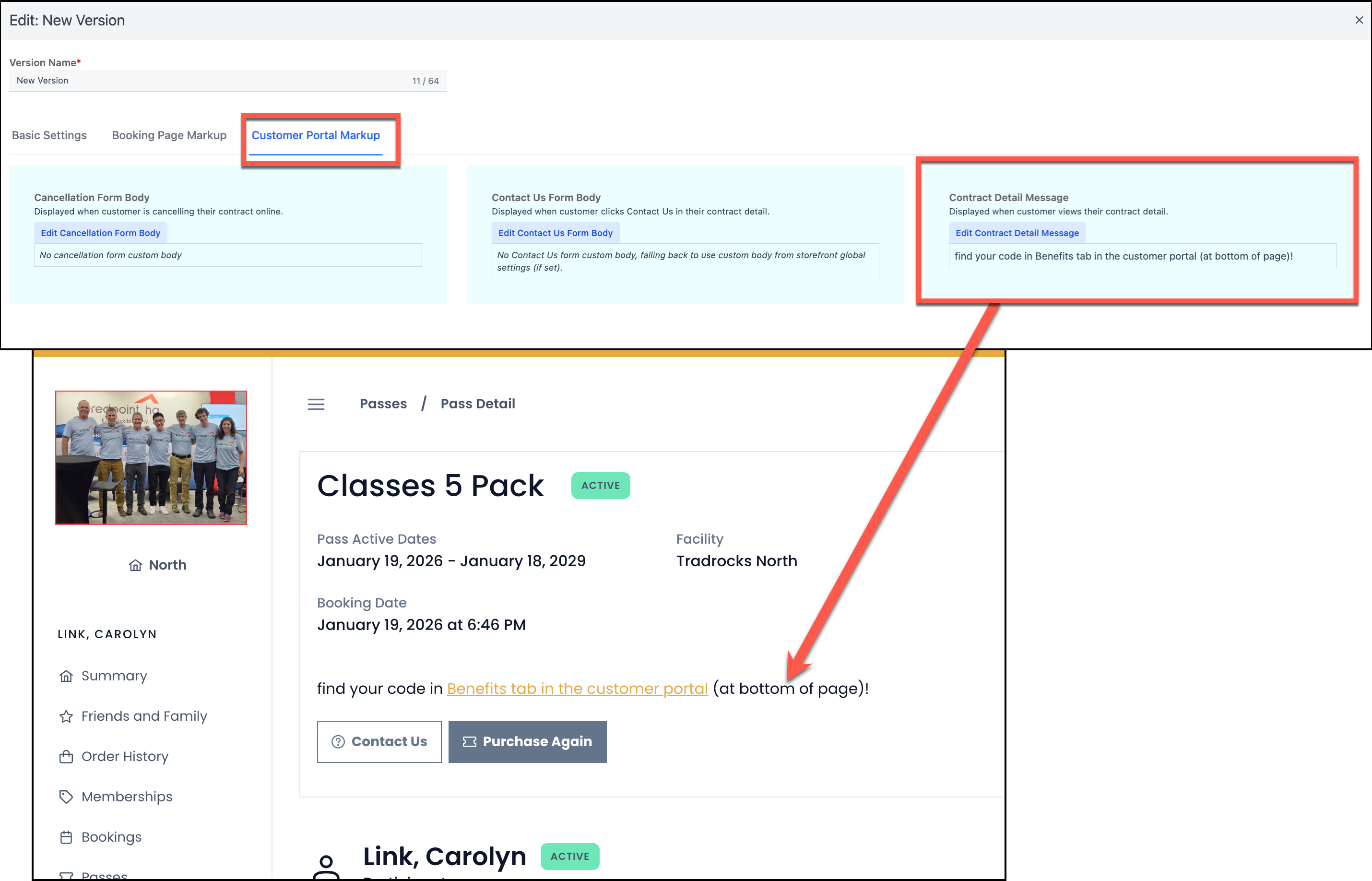The image size is (1372, 881).
Task: Click Edit Cancellation Form Body button
Action: tap(101, 233)
